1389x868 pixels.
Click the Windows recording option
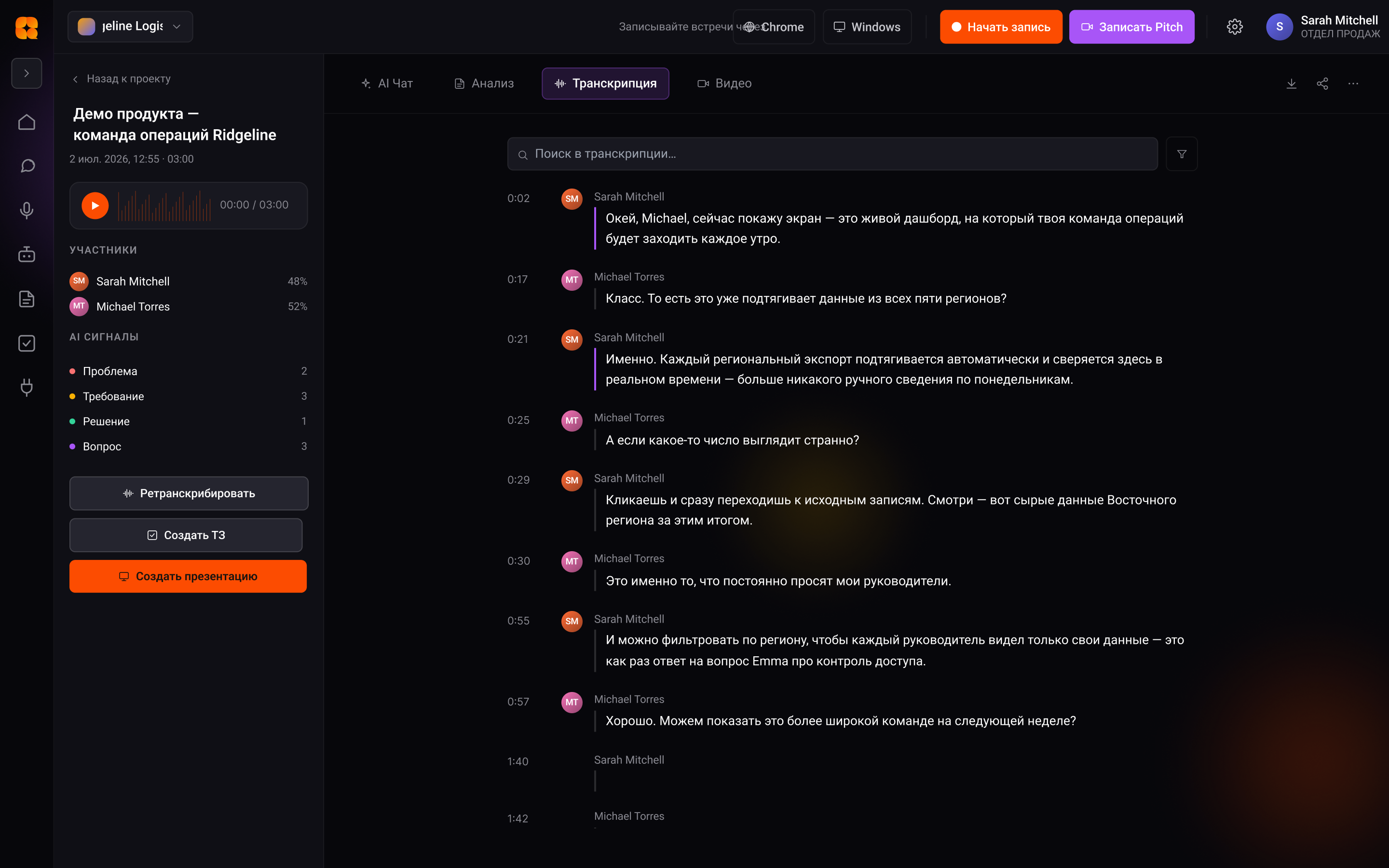point(867,27)
